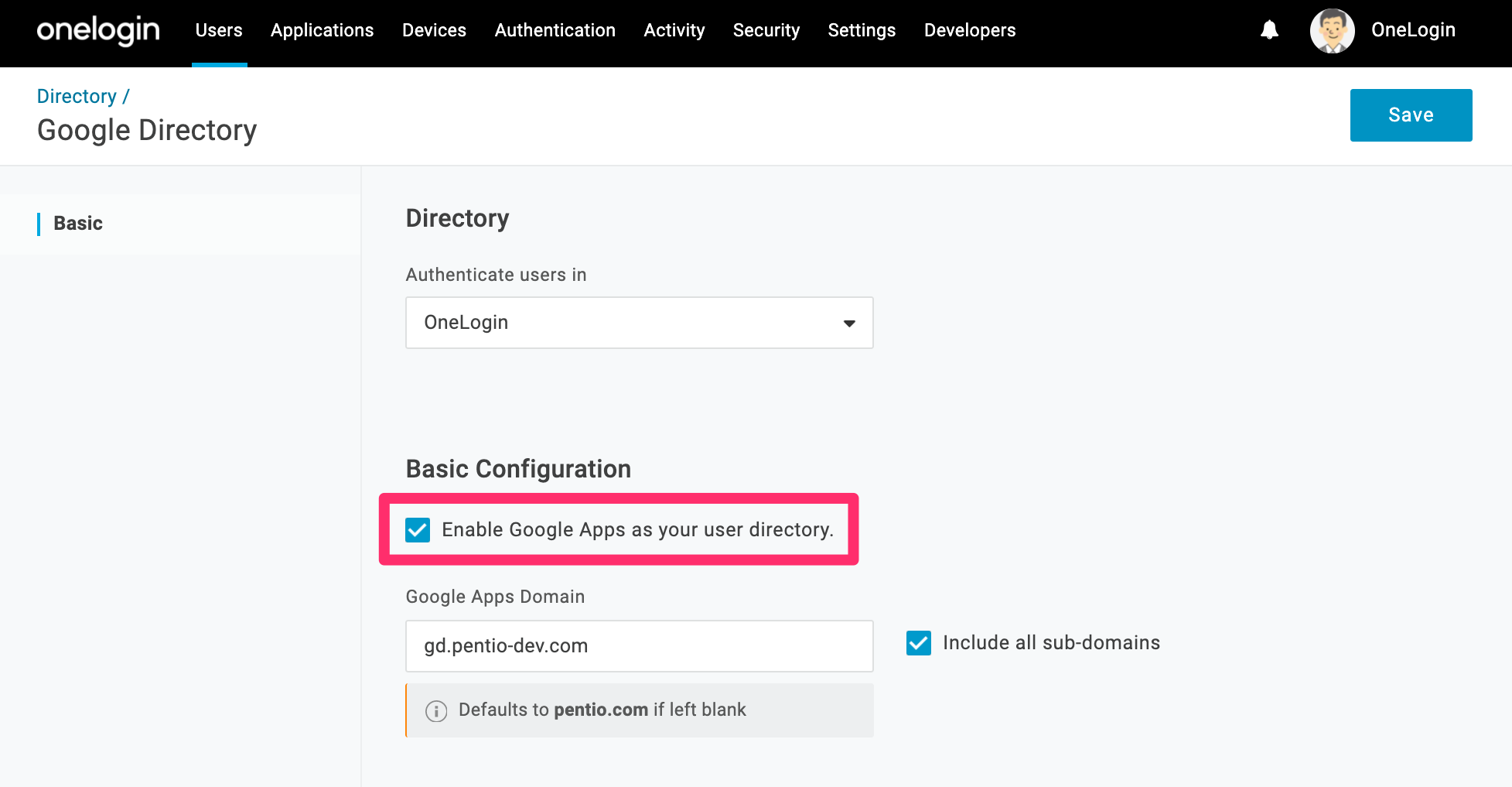This screenshot has width=1512, height=787.
Task: Click the user avatar picture
Action: 1332,31
